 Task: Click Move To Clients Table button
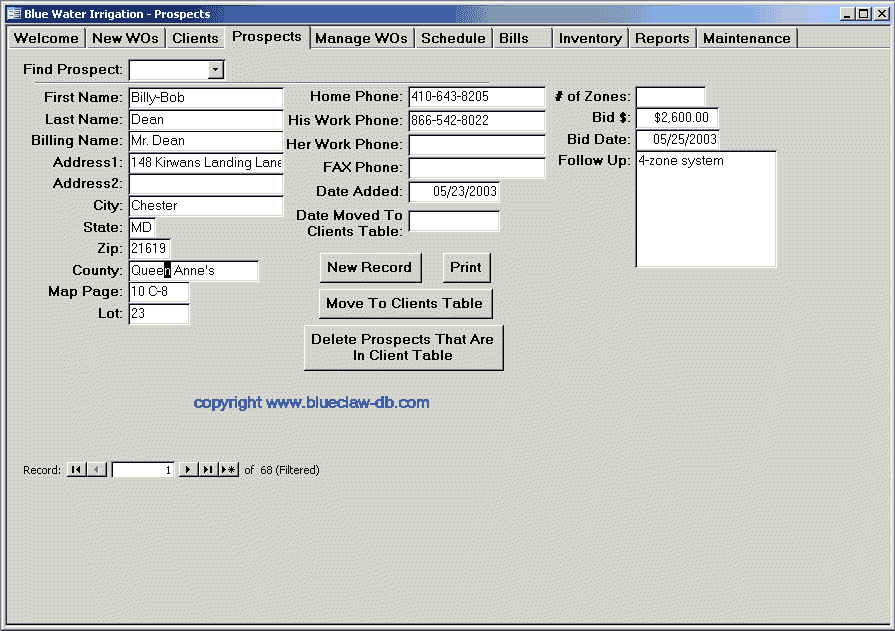(x=405, y=304)
